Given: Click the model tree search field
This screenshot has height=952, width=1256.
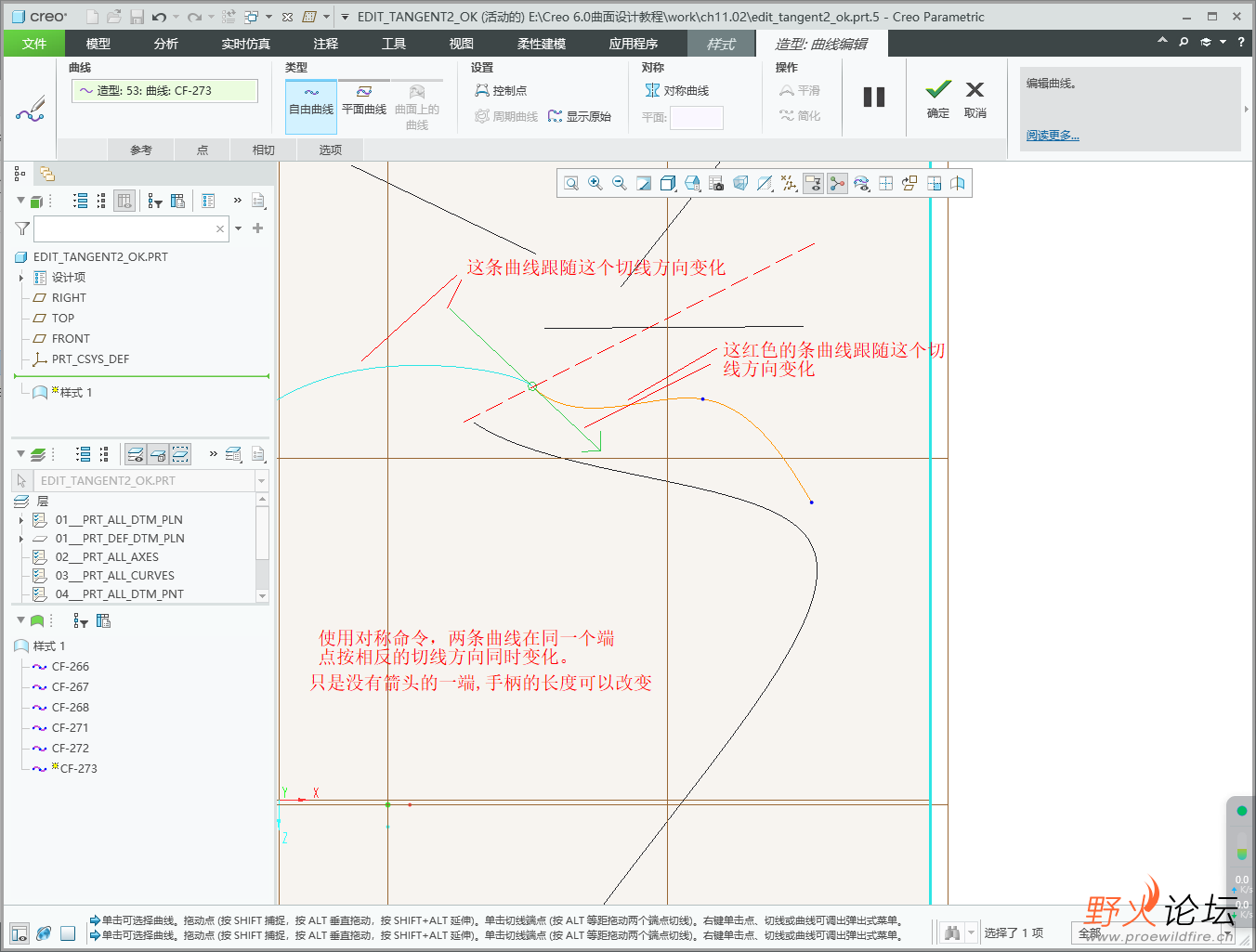Looking at the screenshot, I should (131, 228).
